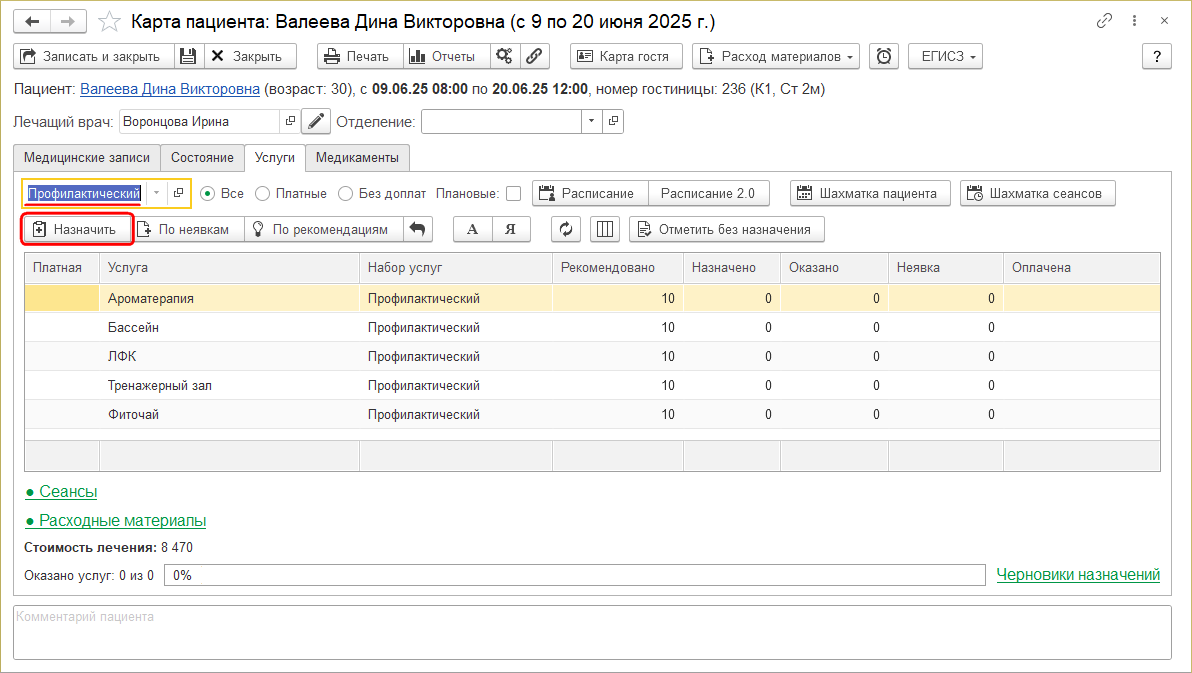
Task: Click the alarm clock icon button
Action: pos(884,57)
